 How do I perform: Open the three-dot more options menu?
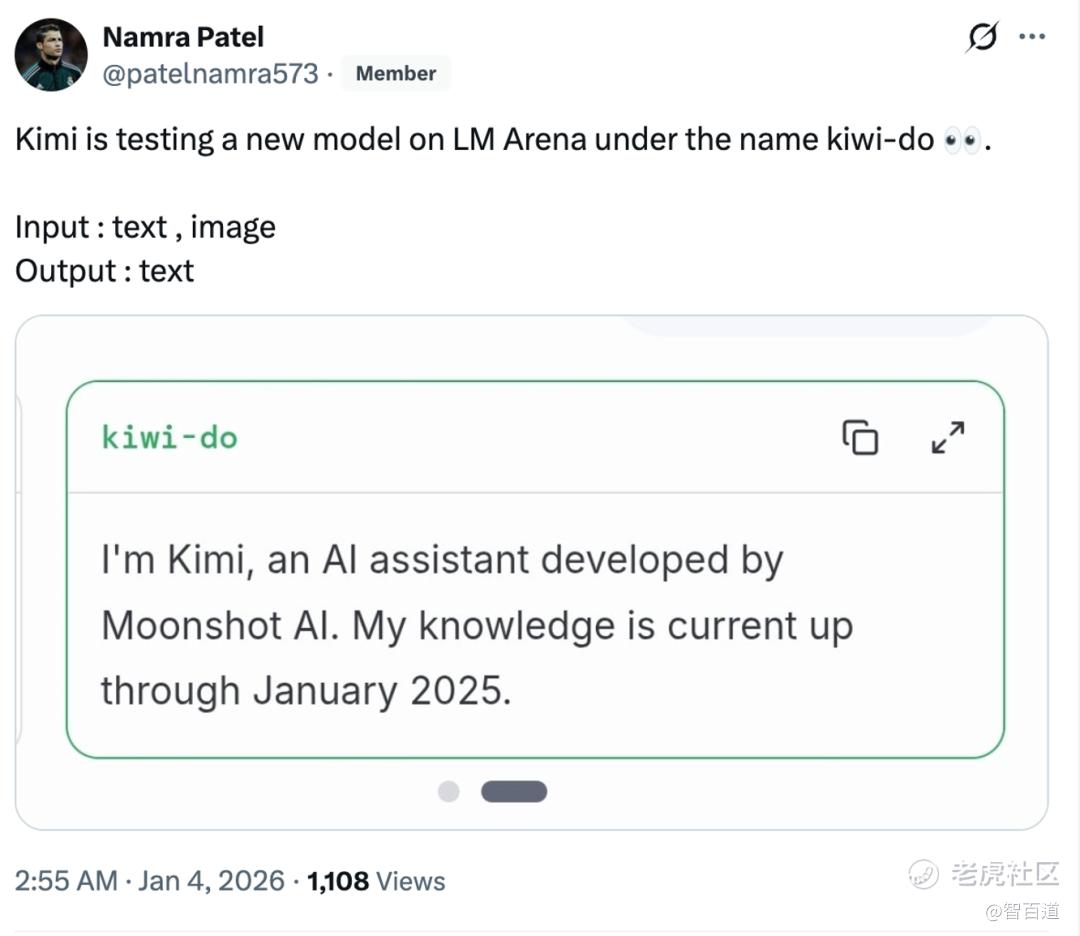(x=1031, y=38)
